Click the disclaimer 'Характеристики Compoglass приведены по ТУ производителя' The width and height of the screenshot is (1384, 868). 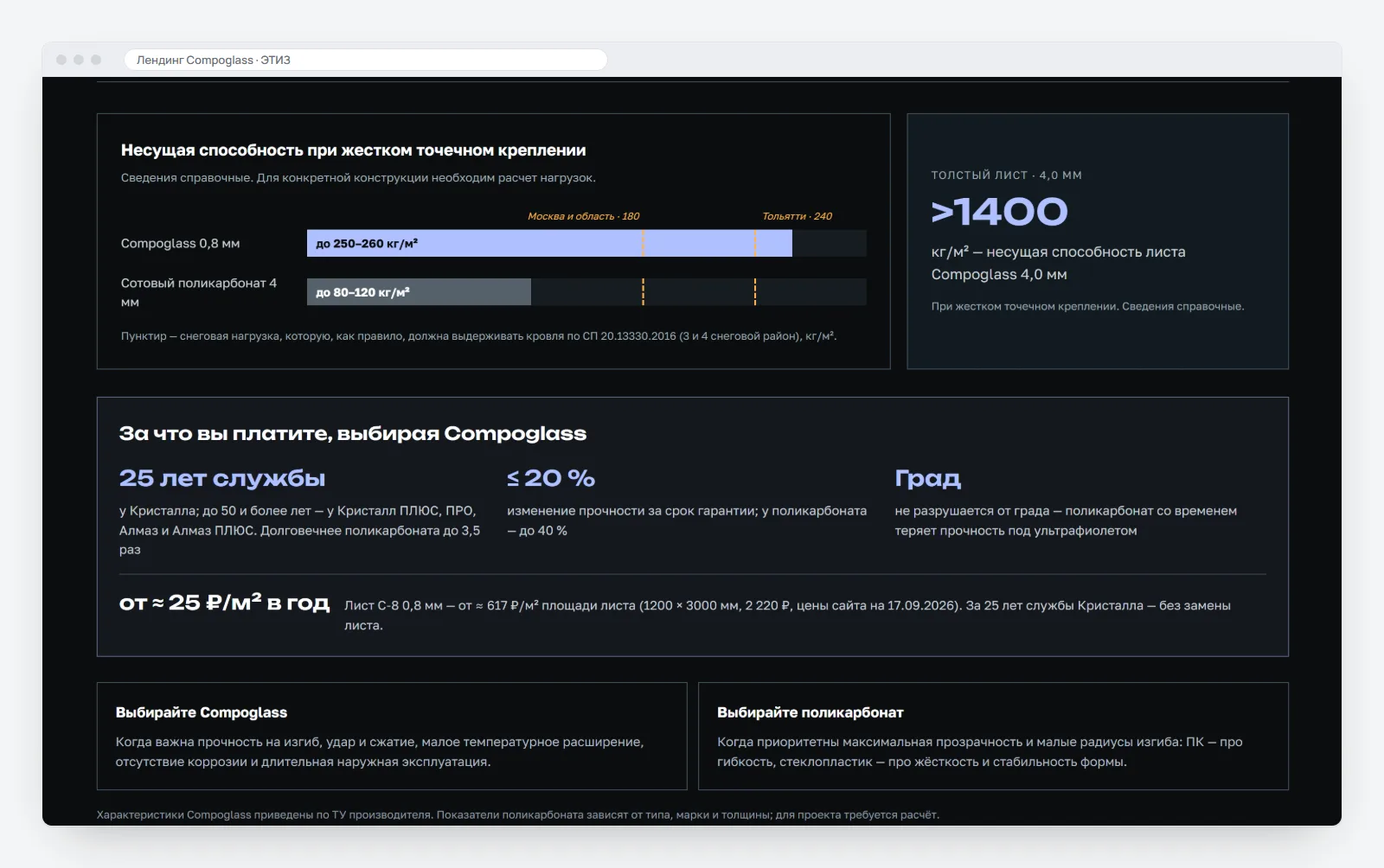(x=264, y=814)
